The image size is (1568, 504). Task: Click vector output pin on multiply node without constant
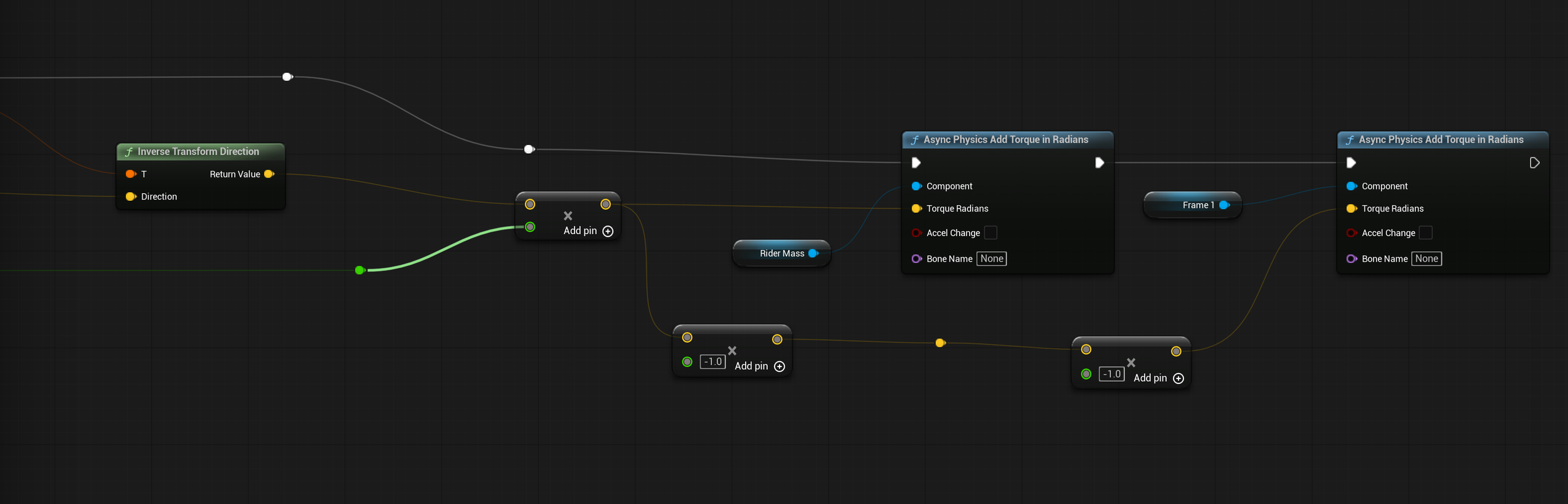pyautogui.click(x=605, y=204)
